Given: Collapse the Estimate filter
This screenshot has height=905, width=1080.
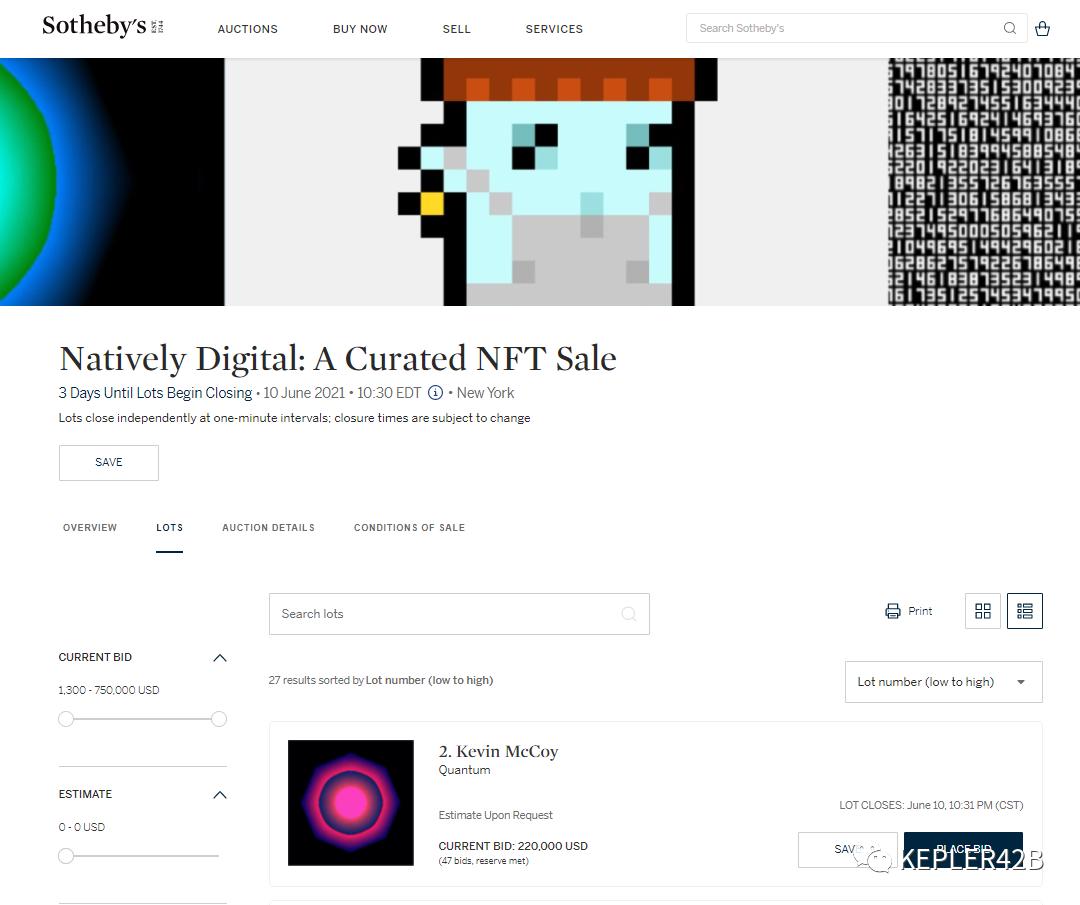Looking at the screenshot, I should click(x=220, y=795).
